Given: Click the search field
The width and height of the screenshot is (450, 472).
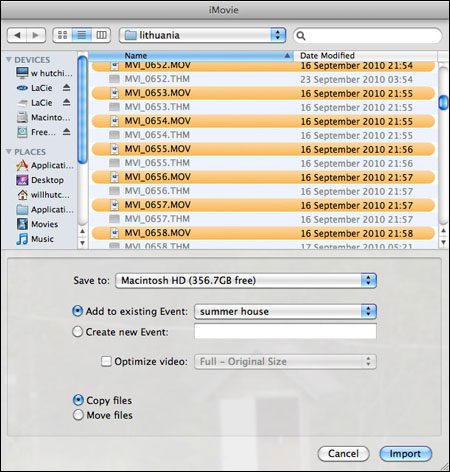Looking at the screenshot, I should tap(368, 35).
